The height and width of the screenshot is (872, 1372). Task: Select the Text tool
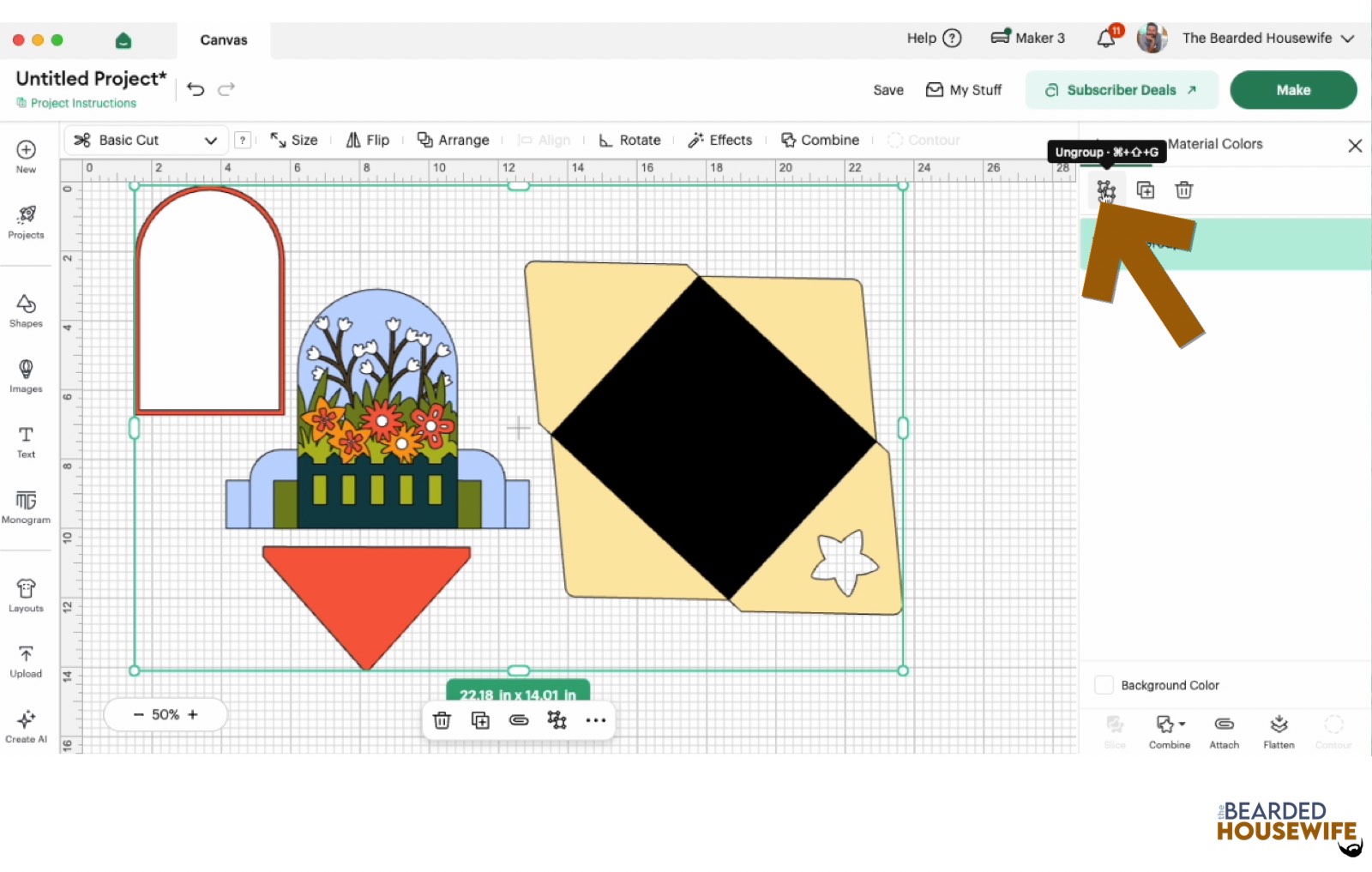click(26, 442)
